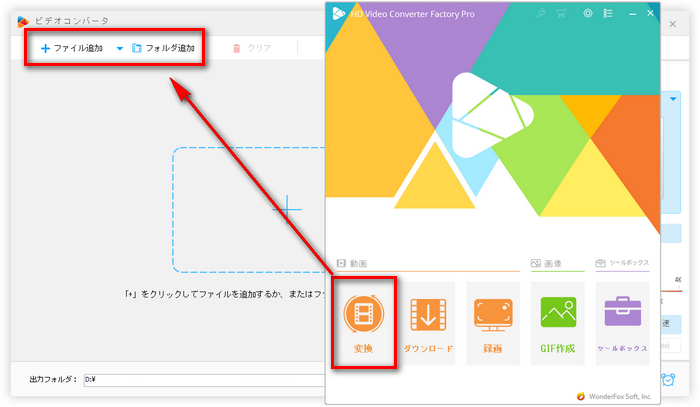The width and height of the screenshot is (700, 407).
Task: Minimize the HD Video Converter Factory Pro window
Action: 630,13
